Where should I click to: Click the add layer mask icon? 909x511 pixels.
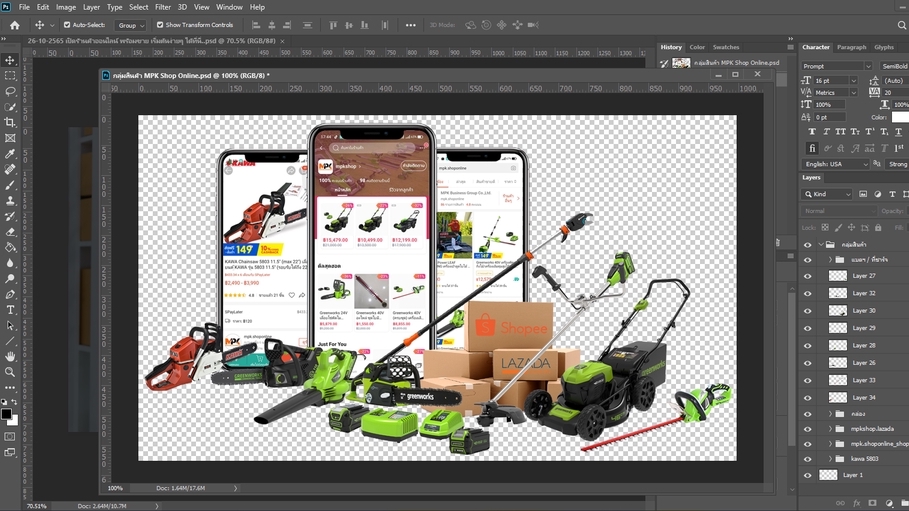click(872, 503)
